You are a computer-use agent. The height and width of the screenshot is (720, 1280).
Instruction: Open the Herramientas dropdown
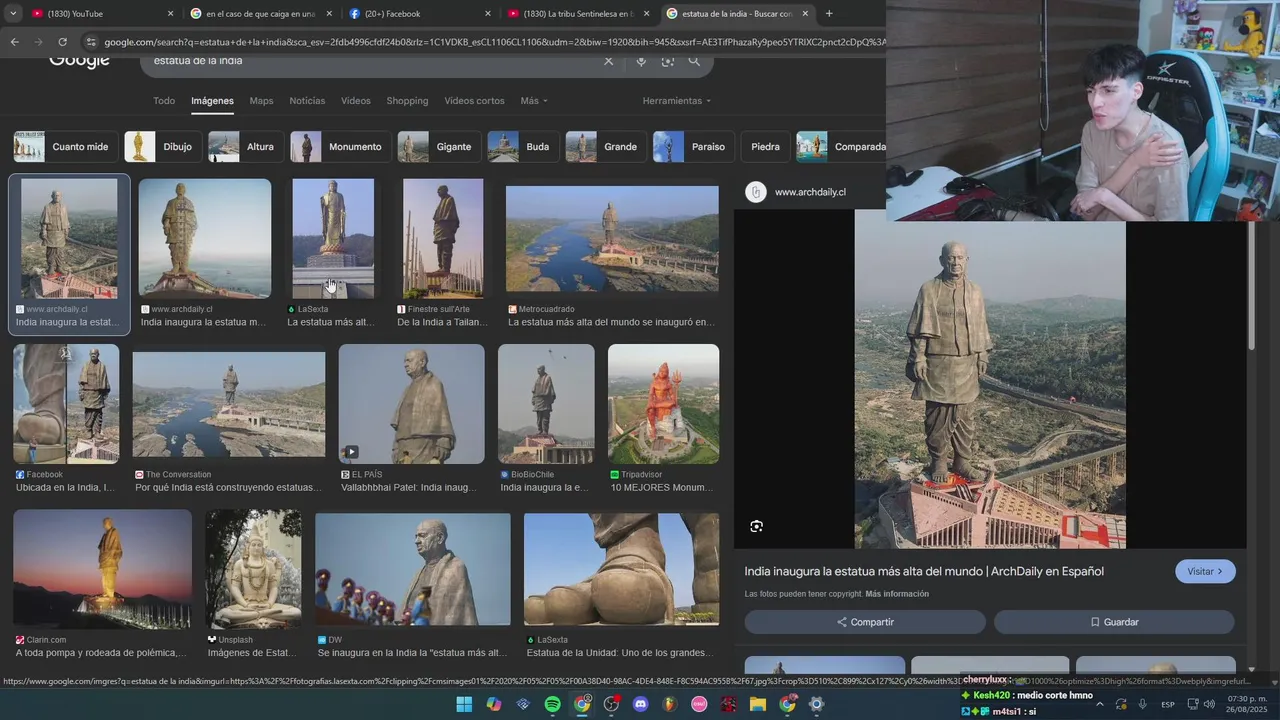(x=677, y=101)
